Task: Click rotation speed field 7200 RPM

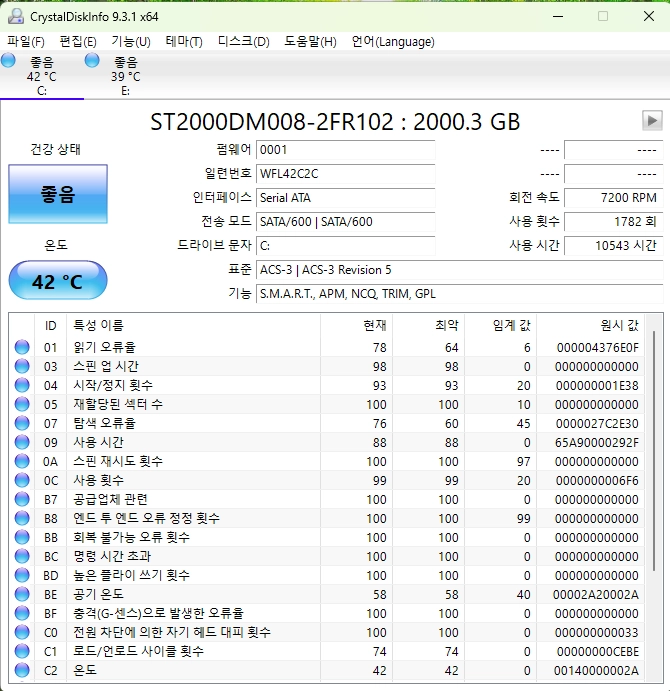Action: 614,197
